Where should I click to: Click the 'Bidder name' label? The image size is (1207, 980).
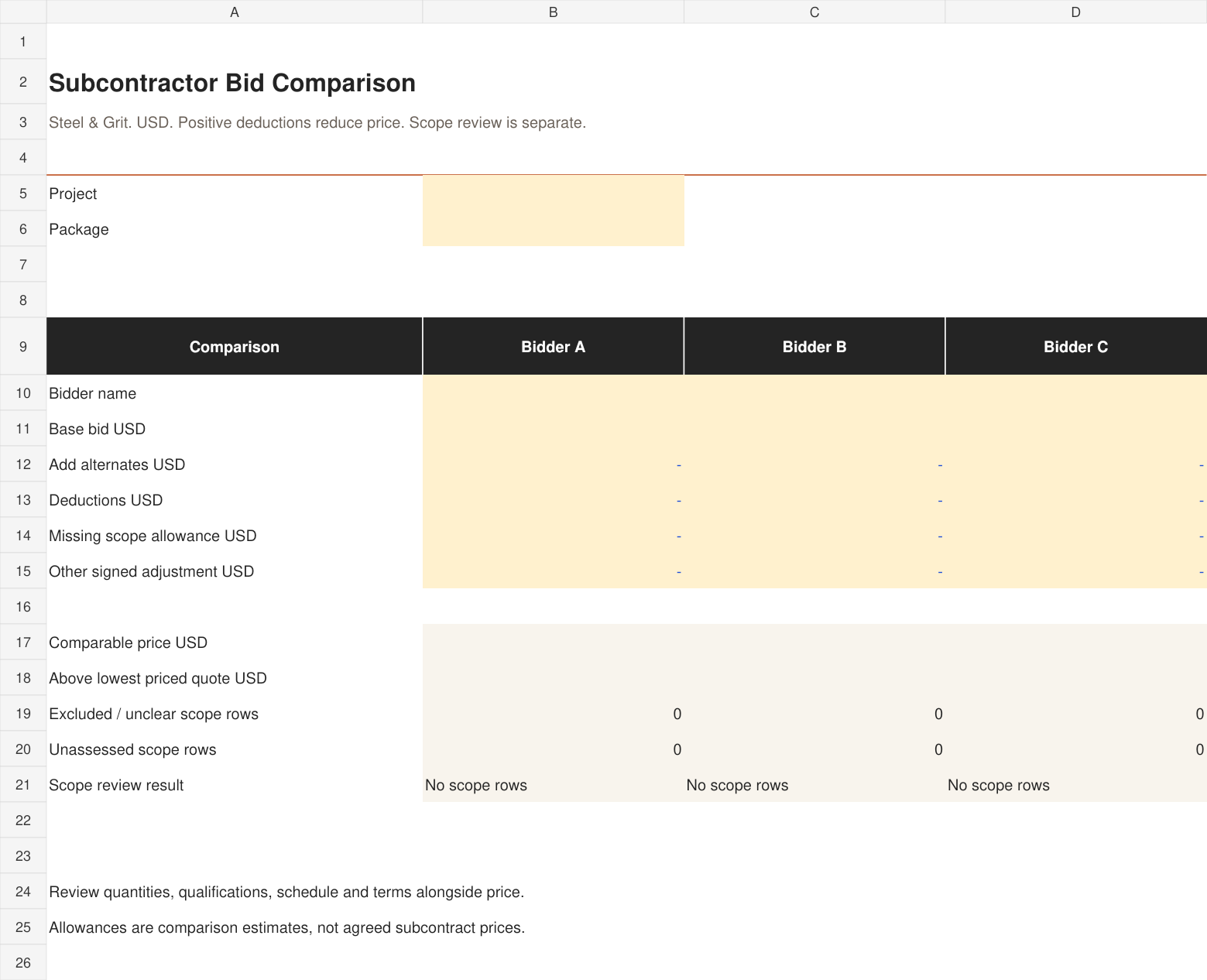[x=93, y=393]
